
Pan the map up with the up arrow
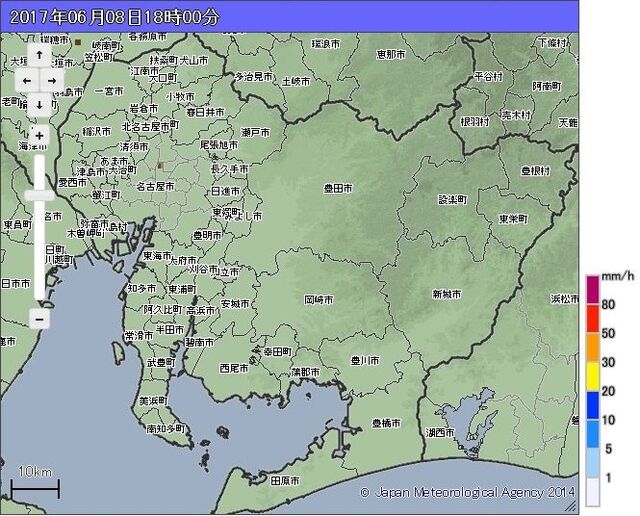tap(39, 55)
